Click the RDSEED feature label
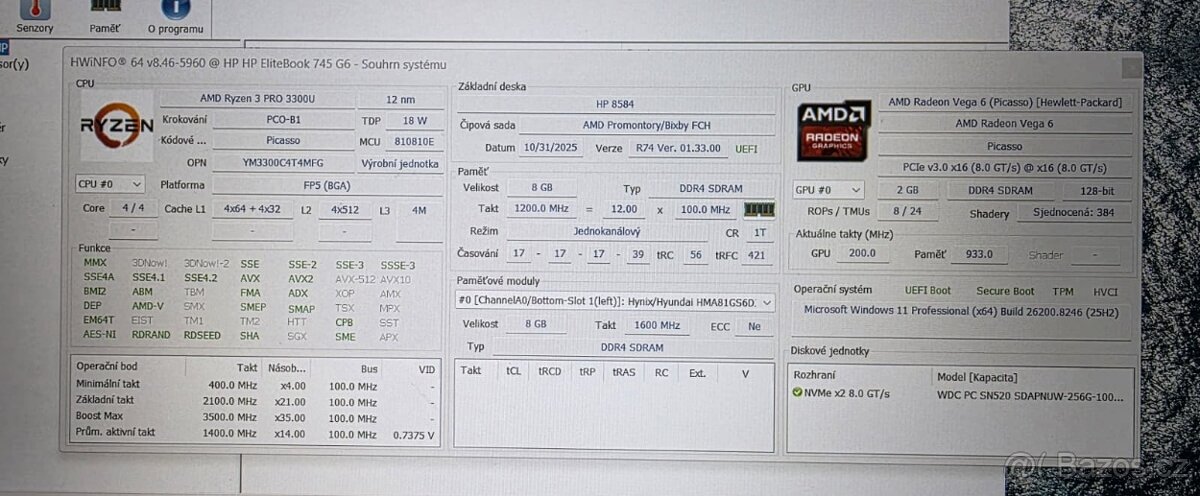Screen dimensions: 1200x496 [201, 335]
